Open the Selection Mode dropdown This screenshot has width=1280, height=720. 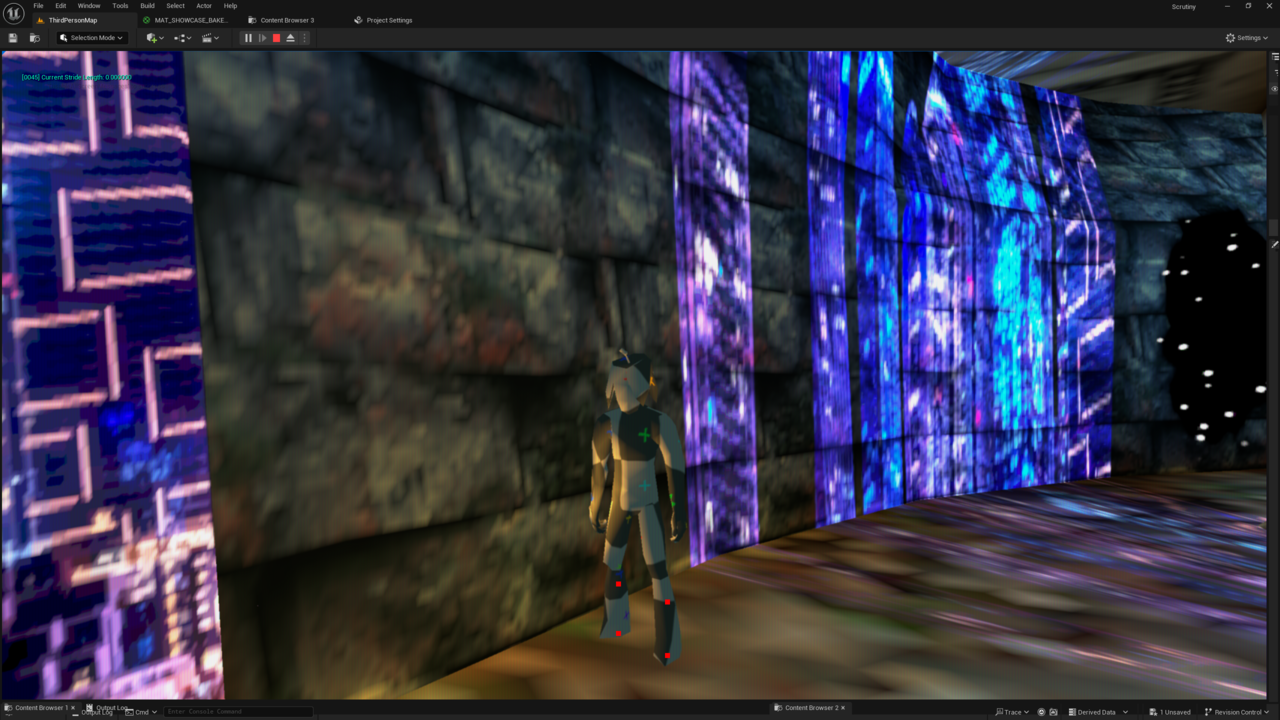tap(91, 38)
